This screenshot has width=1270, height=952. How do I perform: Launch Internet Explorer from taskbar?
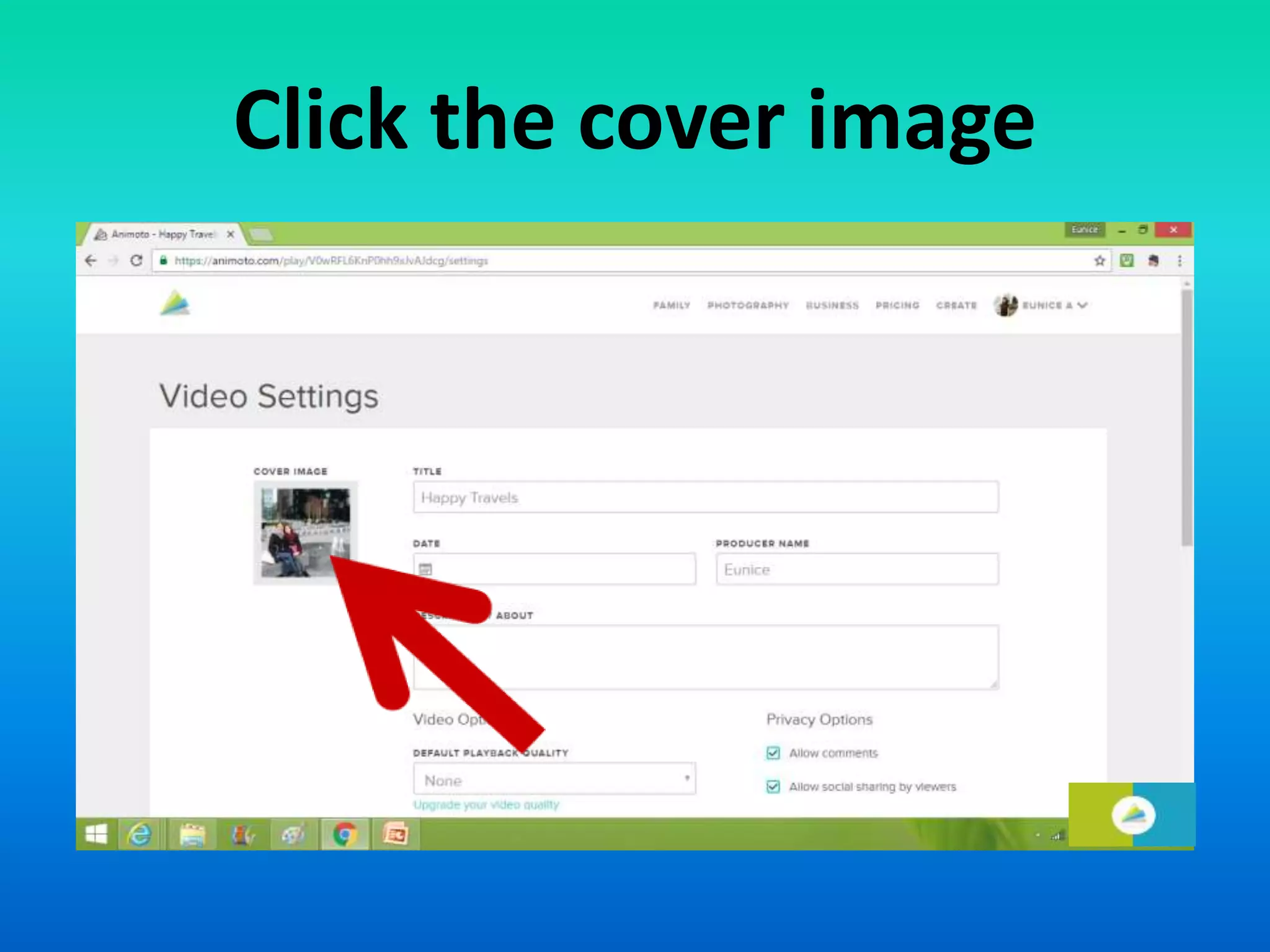point(140,835)
